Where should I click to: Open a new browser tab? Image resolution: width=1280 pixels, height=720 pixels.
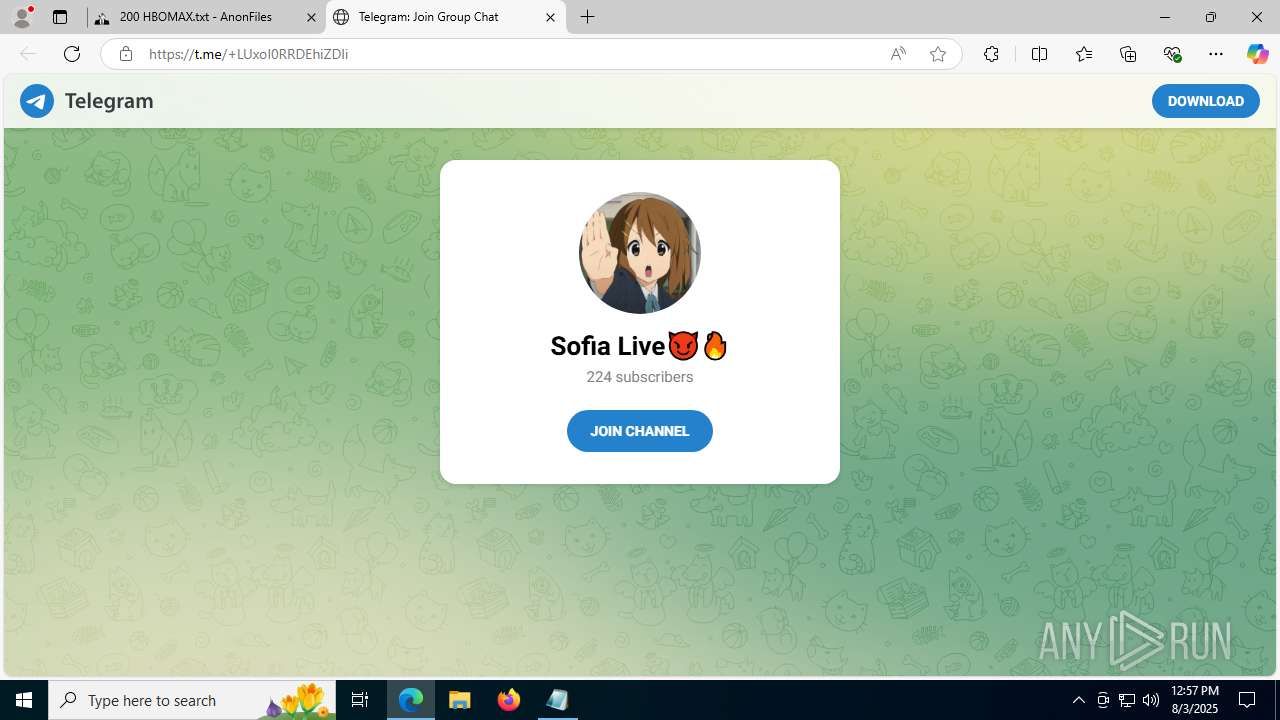(x=588, y=17)
